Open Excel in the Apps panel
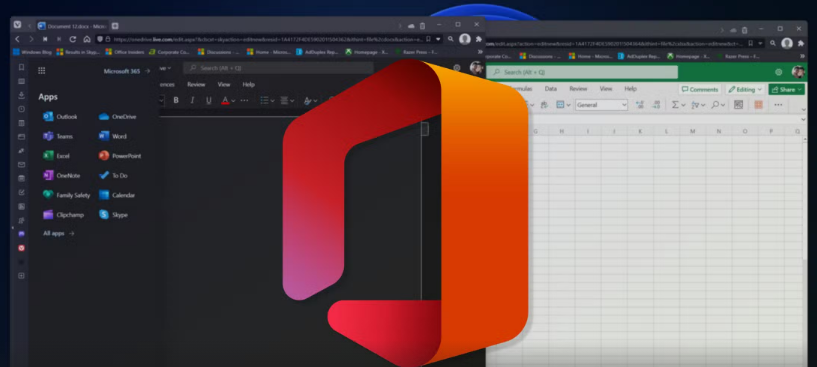The width and height of the screenshot is (817, 367). (56, 155)
